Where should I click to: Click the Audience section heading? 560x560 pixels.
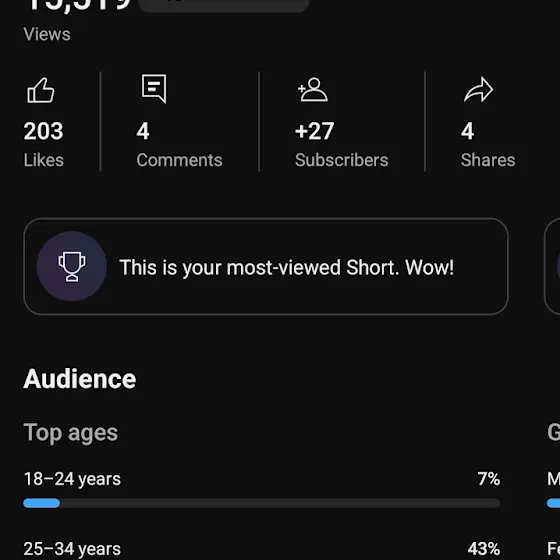(x=80, y=379)
